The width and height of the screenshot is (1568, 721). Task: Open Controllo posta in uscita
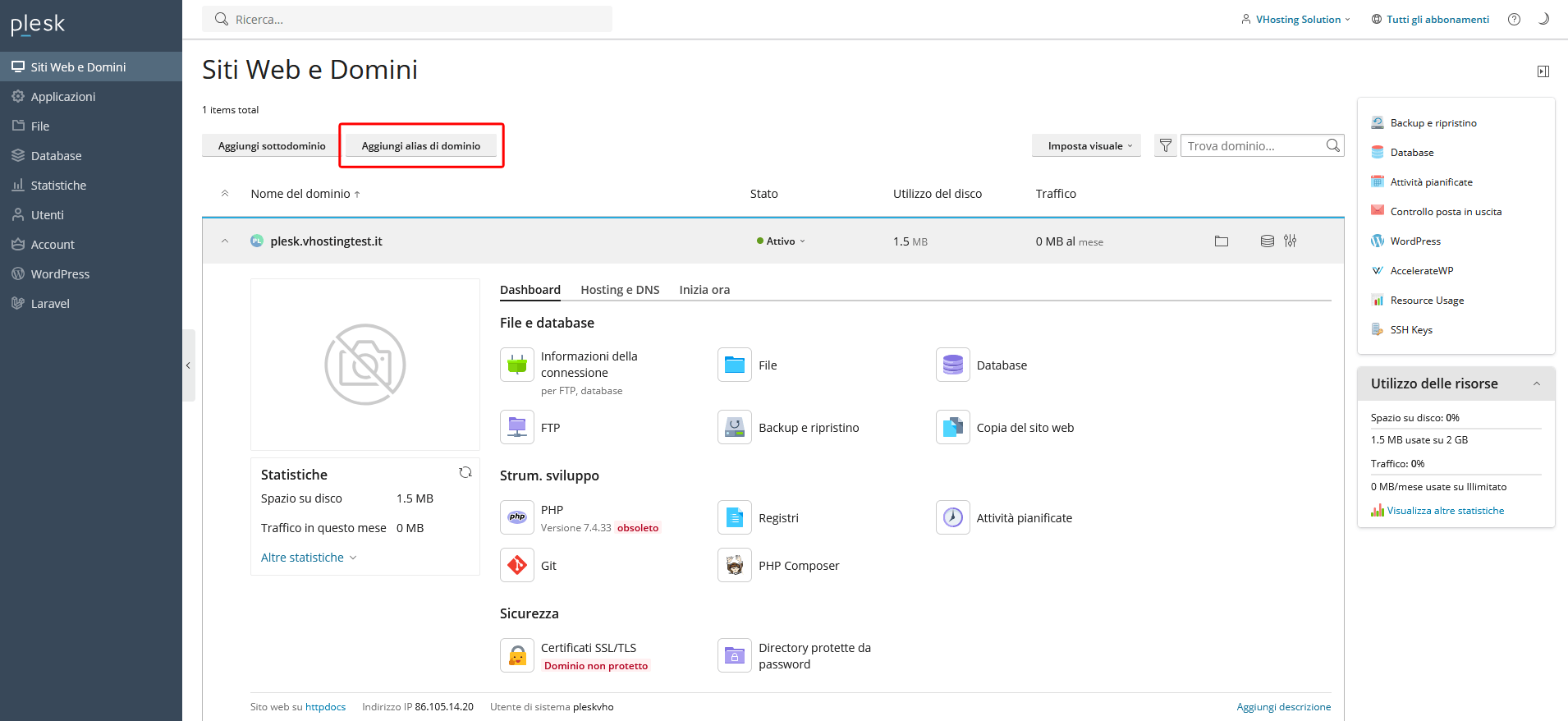click(x=1446, y=211)
